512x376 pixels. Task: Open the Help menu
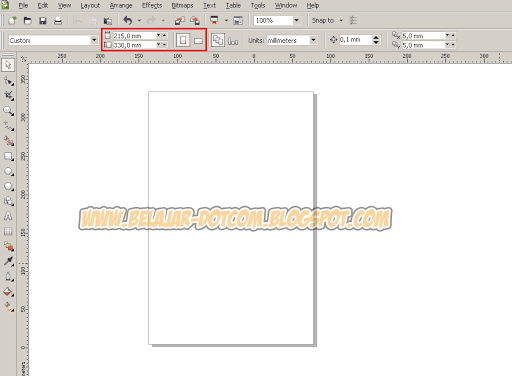tap(313, 6)
